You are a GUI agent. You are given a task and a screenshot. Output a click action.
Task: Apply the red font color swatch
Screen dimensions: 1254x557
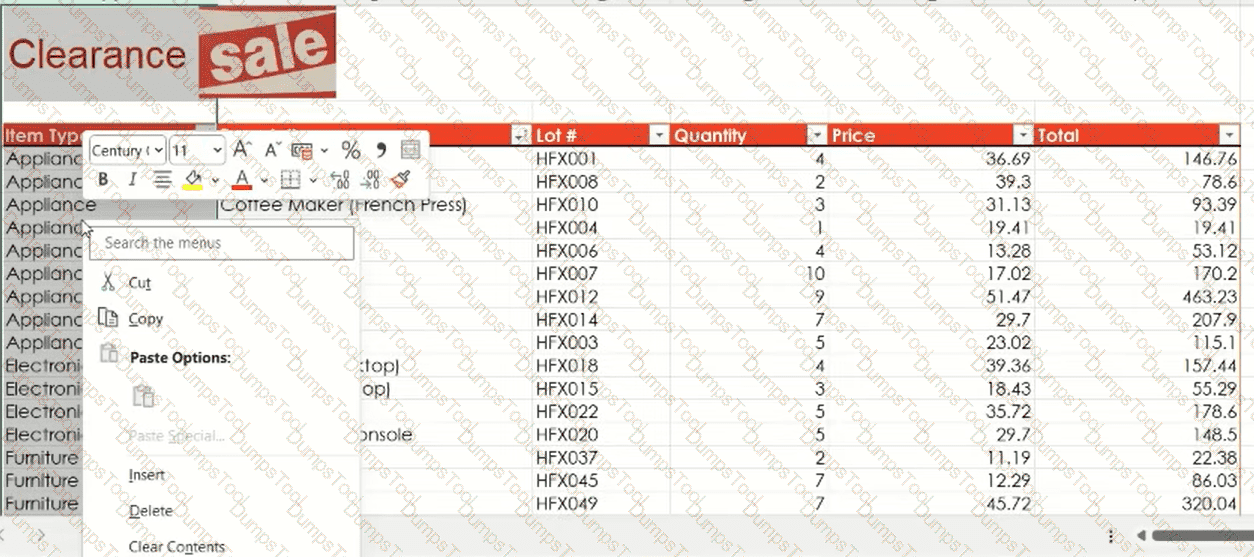241,180
